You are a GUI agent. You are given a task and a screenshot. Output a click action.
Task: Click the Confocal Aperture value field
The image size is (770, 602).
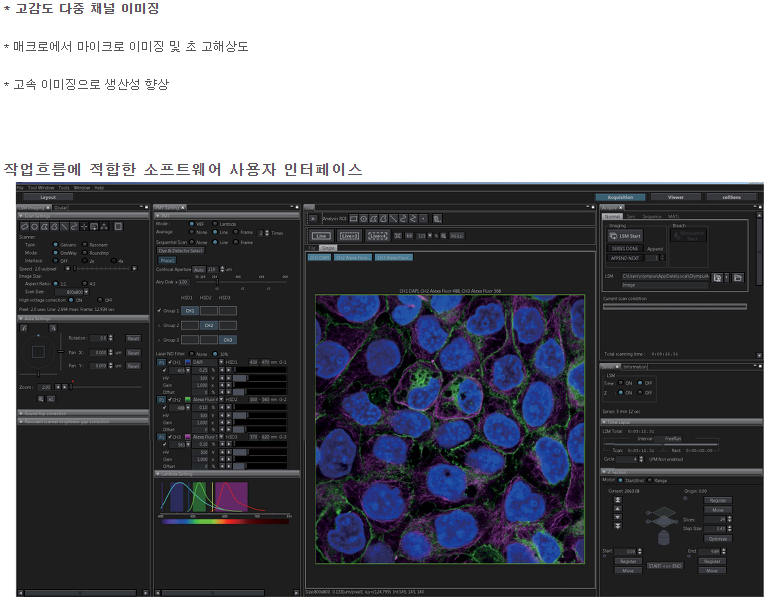[213, 269]
